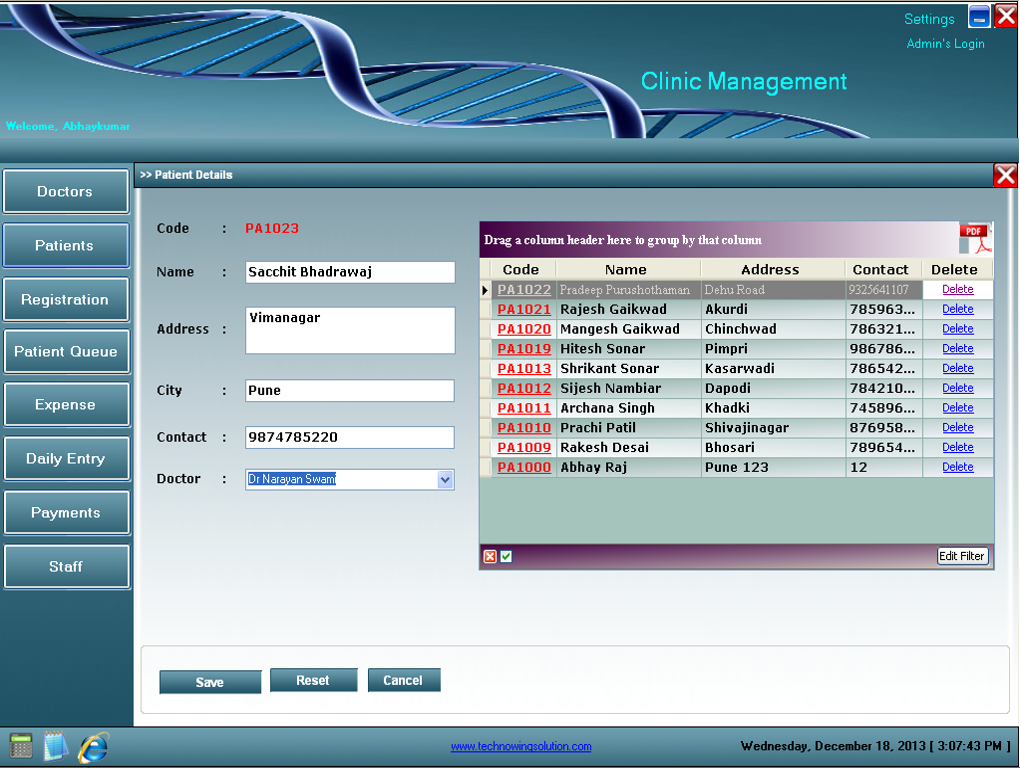Delete the Rajesh Gaikwad patient row

pyautogui.click(x=957, y=309)
